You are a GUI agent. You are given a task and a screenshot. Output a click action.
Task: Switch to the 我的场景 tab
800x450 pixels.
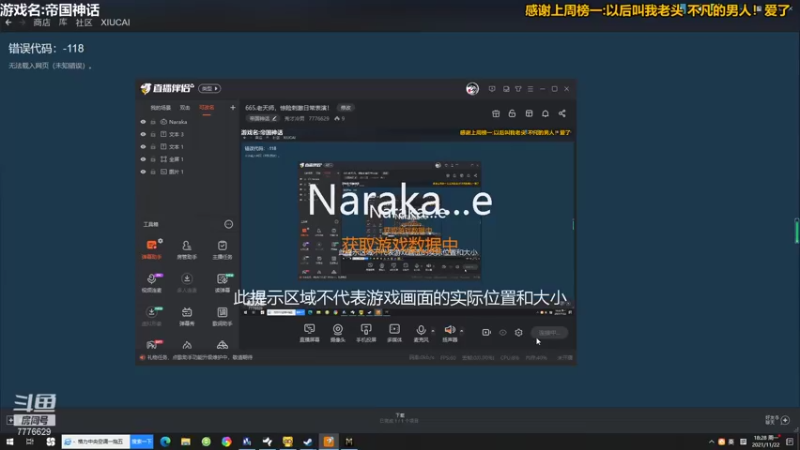(160, 108)
